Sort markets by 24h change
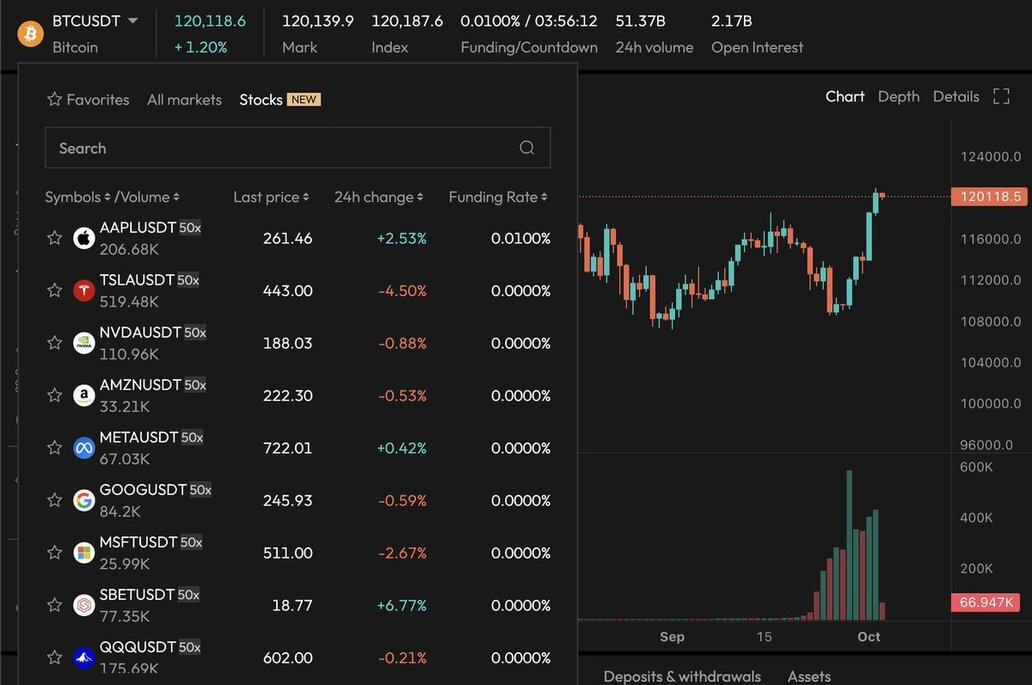1032x685 pixels. [378, 197]
